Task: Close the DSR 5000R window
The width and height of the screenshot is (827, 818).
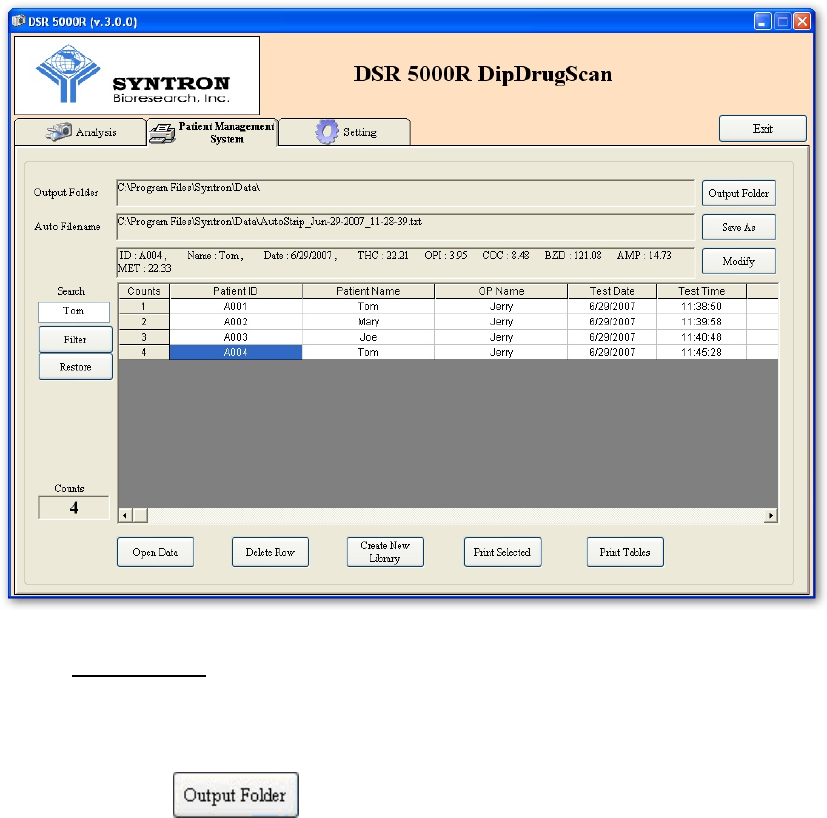Action: tap(802, 21)
